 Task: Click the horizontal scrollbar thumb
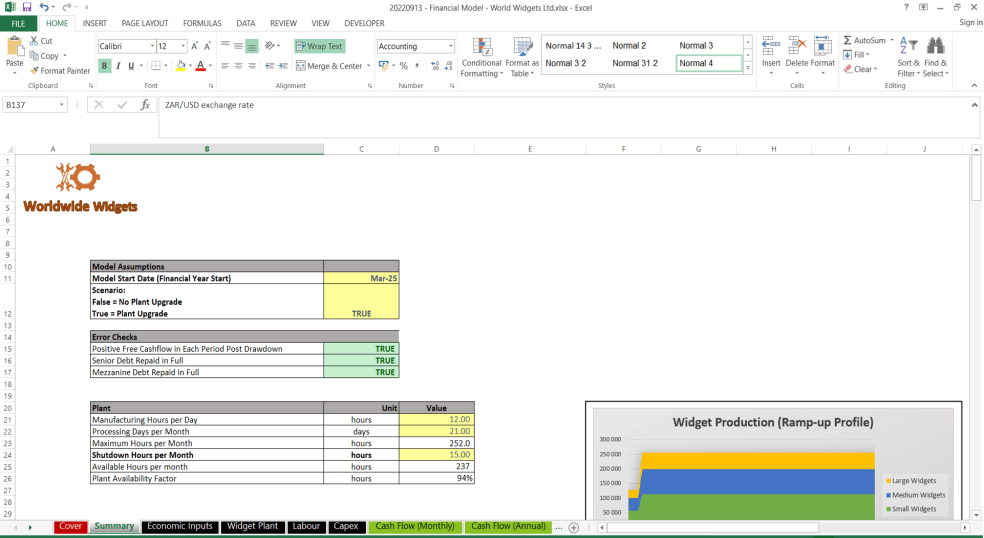tap(712, 527)
